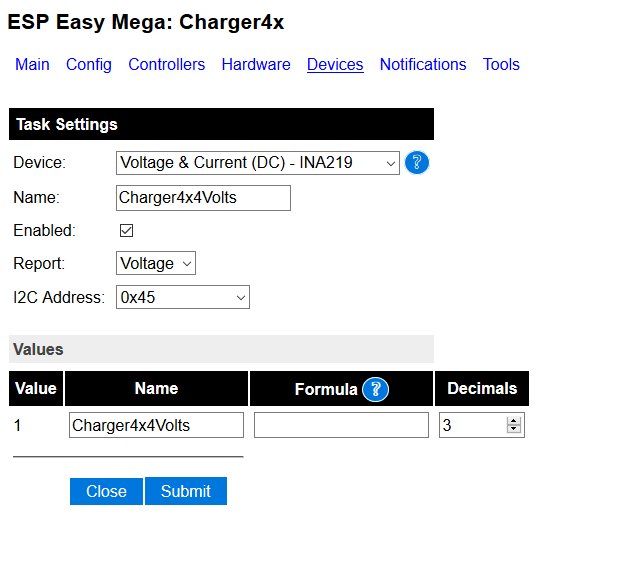Open the I2C Address dropdown

coord(183,297)
